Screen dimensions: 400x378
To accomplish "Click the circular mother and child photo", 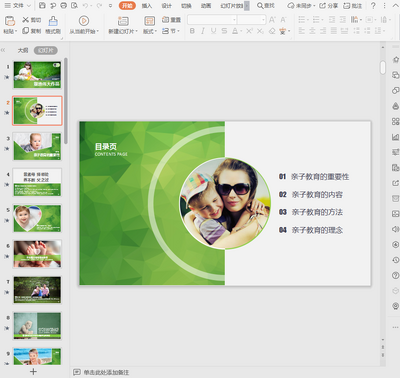I will click(x=225, y=203).
